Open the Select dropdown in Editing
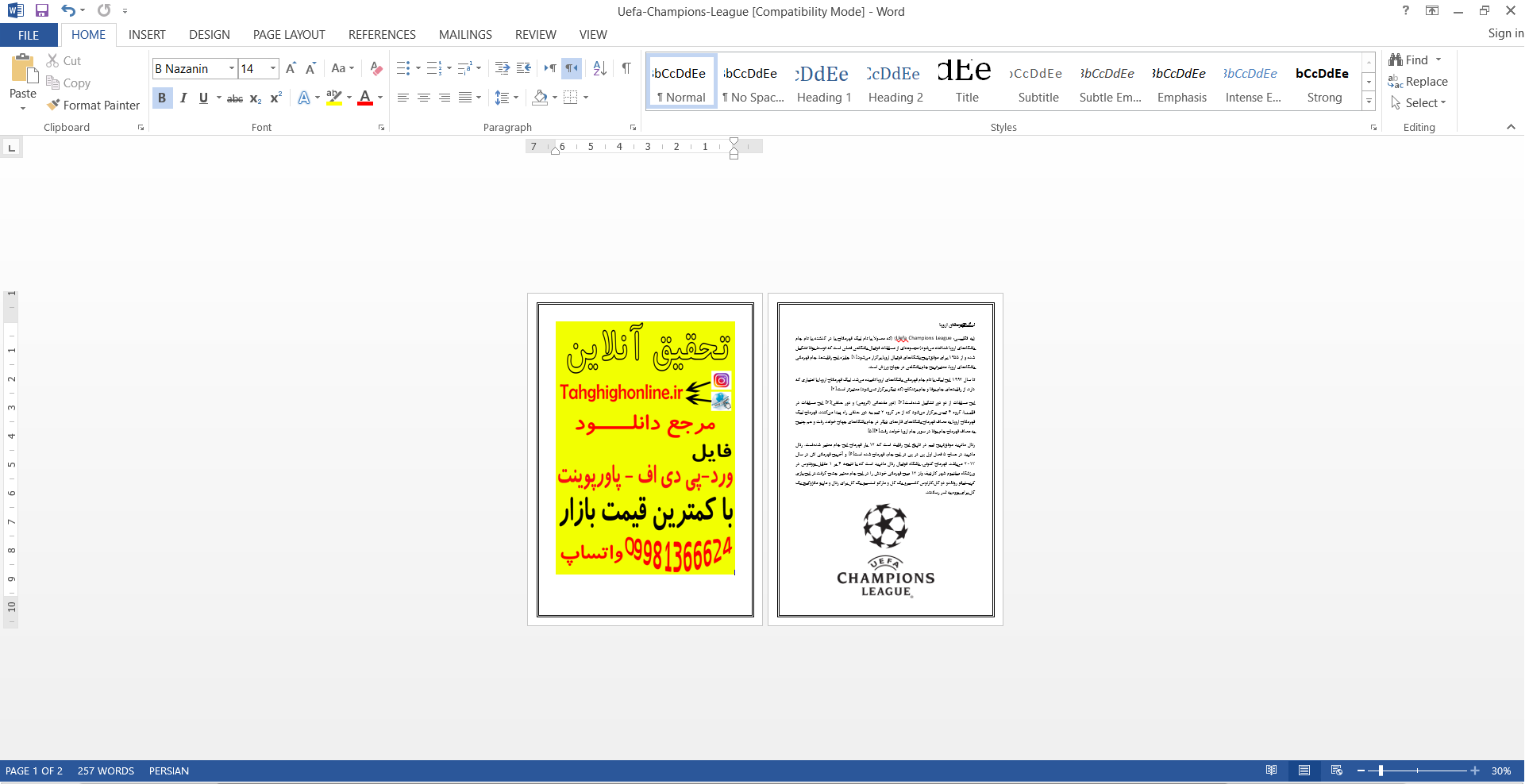Image resolution: width=1529 pixels, height=784 pixels. pyautogui.click(x=1419, y=103)
